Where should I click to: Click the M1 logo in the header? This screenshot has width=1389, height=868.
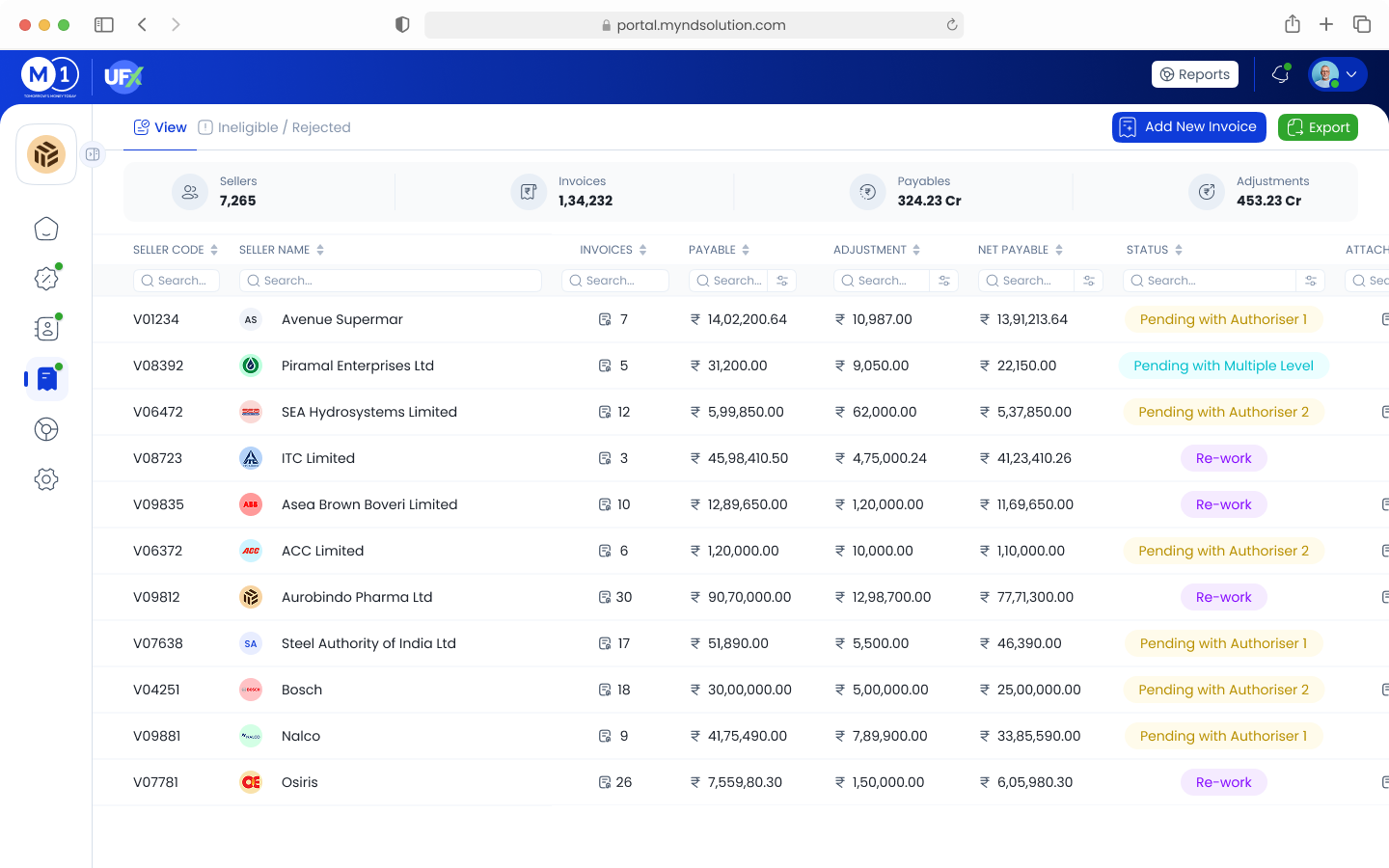coord(50,76)
